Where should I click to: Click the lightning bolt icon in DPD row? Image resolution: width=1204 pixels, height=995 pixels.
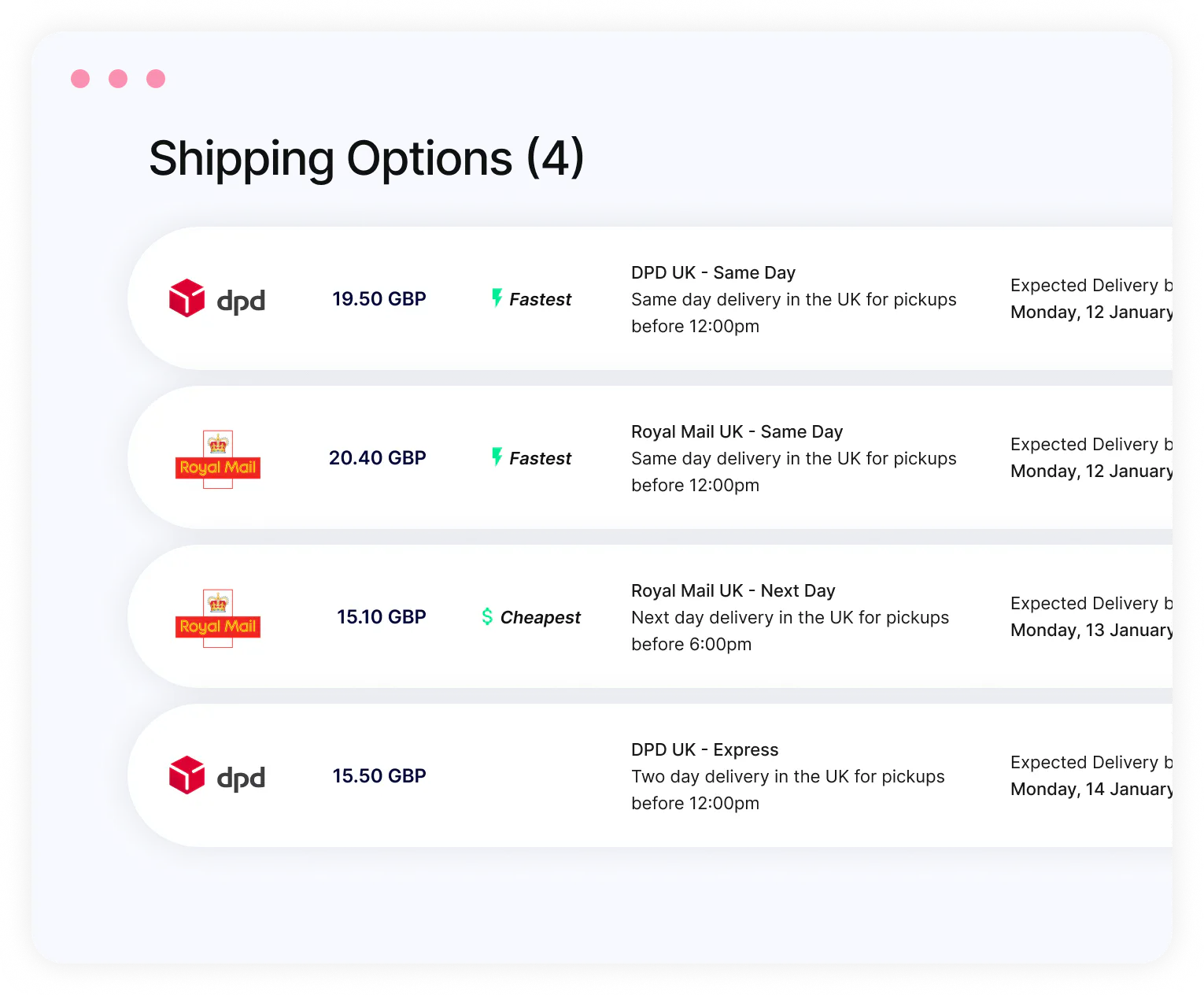(x=497, y=298)
